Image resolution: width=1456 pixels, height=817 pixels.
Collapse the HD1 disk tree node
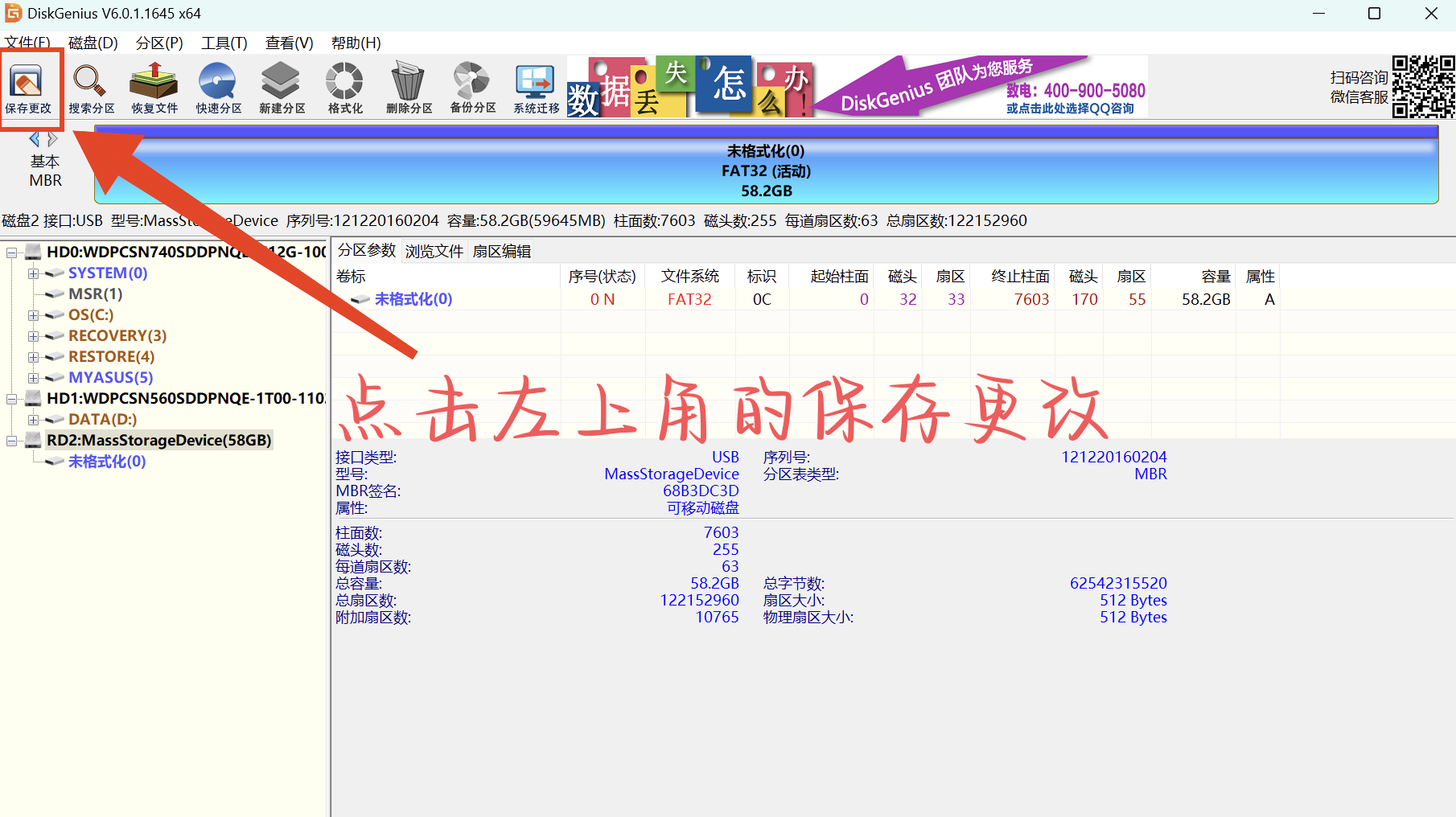(x=12, y=399)
